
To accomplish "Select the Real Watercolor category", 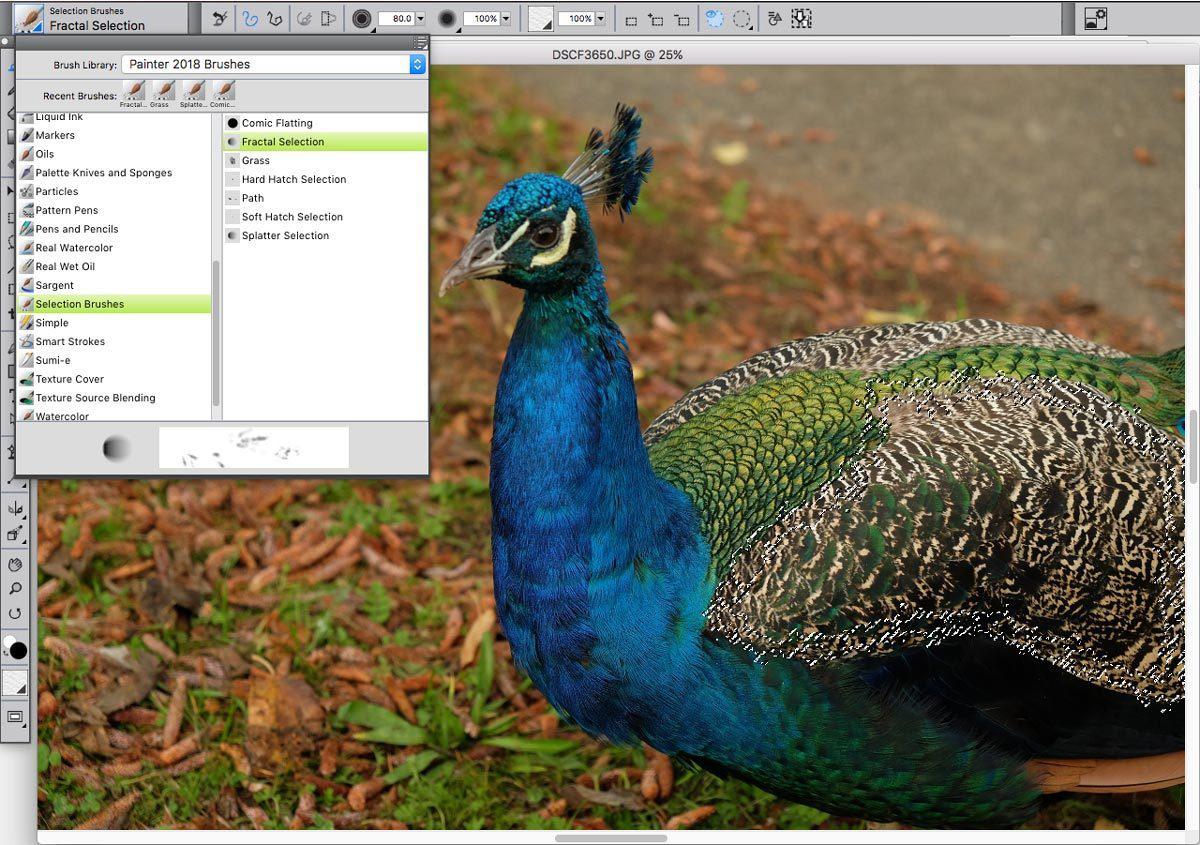I will (114, 248).
